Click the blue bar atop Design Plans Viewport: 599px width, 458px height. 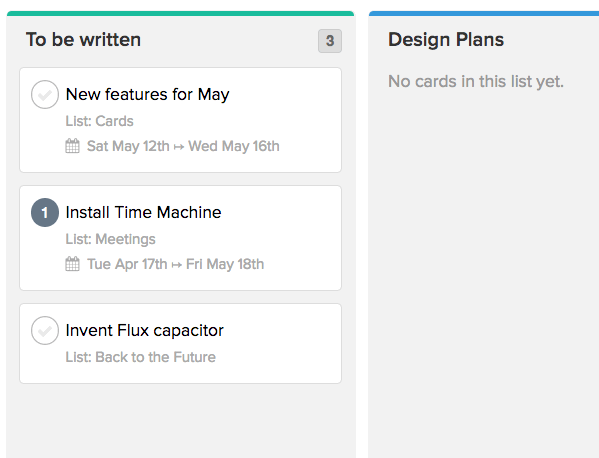pyautogui.click(x=484, y=13)
